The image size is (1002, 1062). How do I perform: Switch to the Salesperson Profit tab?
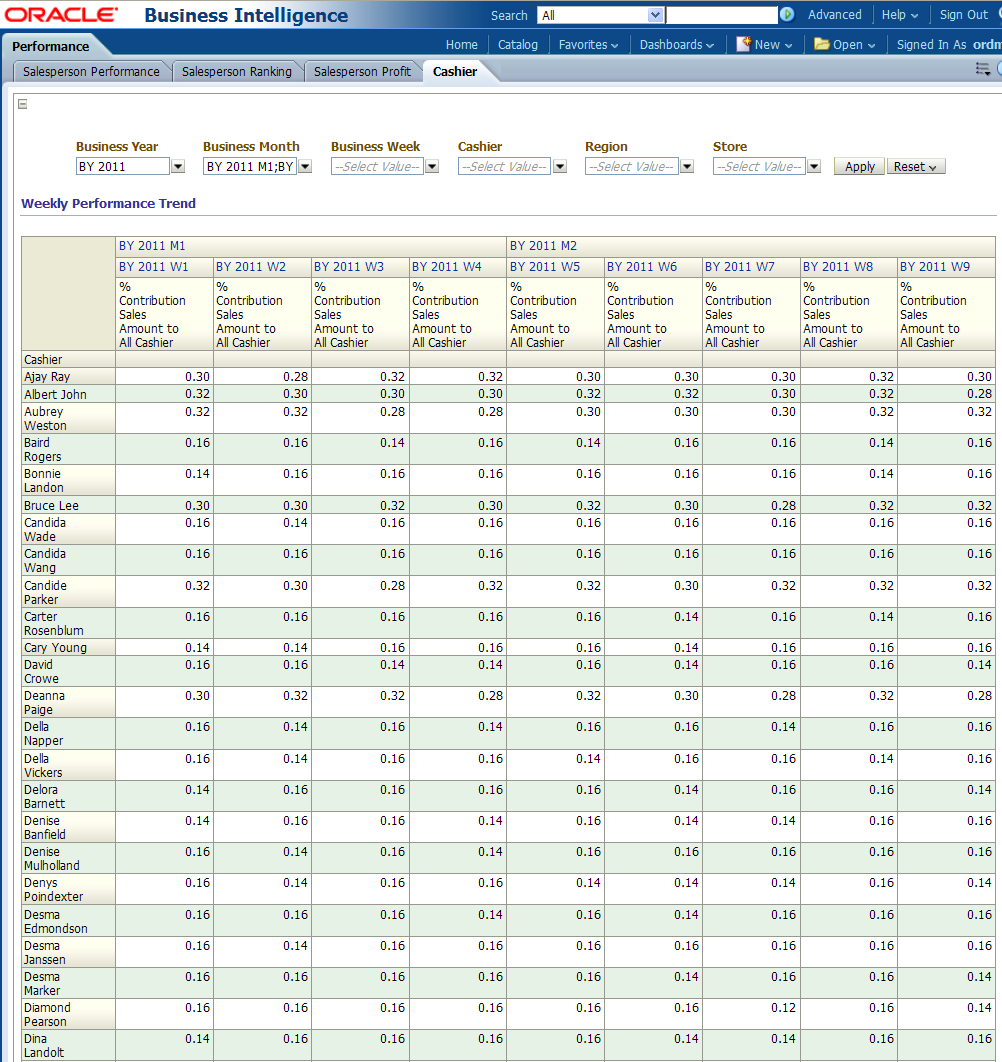coord(362,71)
